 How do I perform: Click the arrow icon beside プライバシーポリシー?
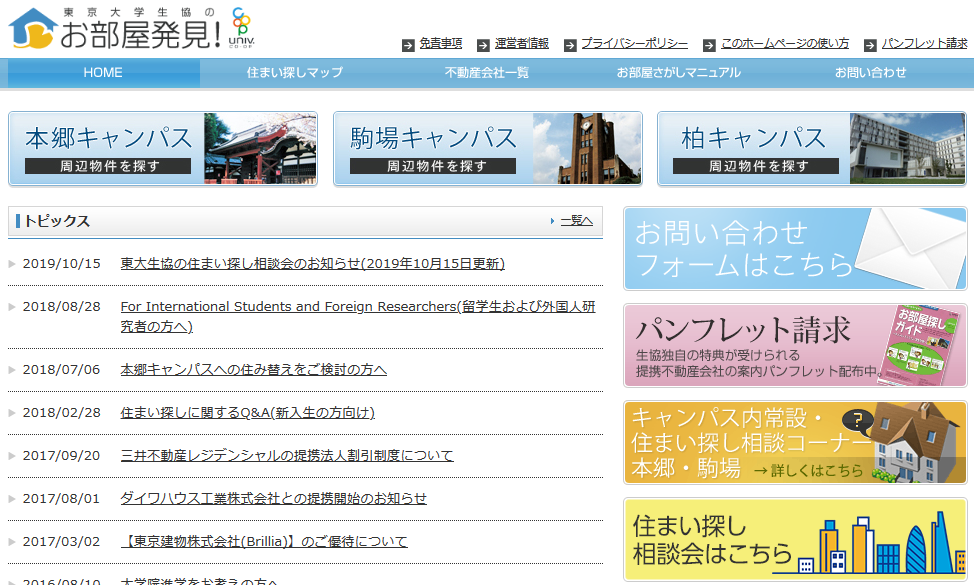[x=570, y=45]
